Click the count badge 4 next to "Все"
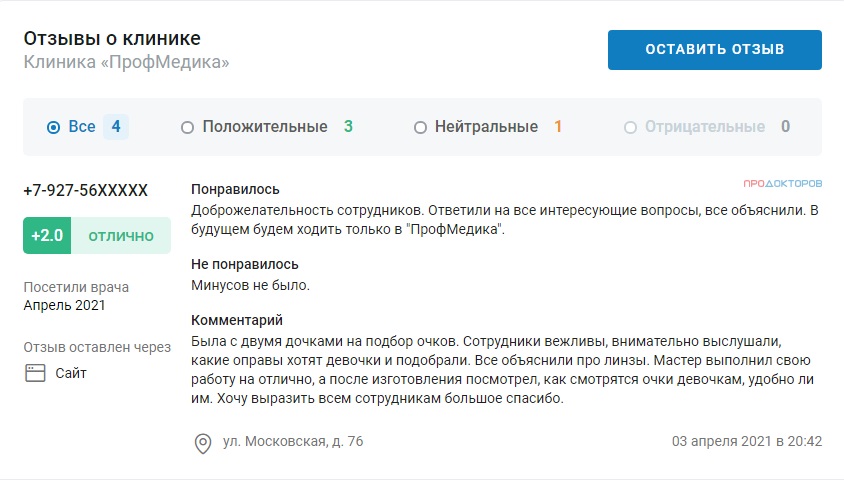 (116, 127)
